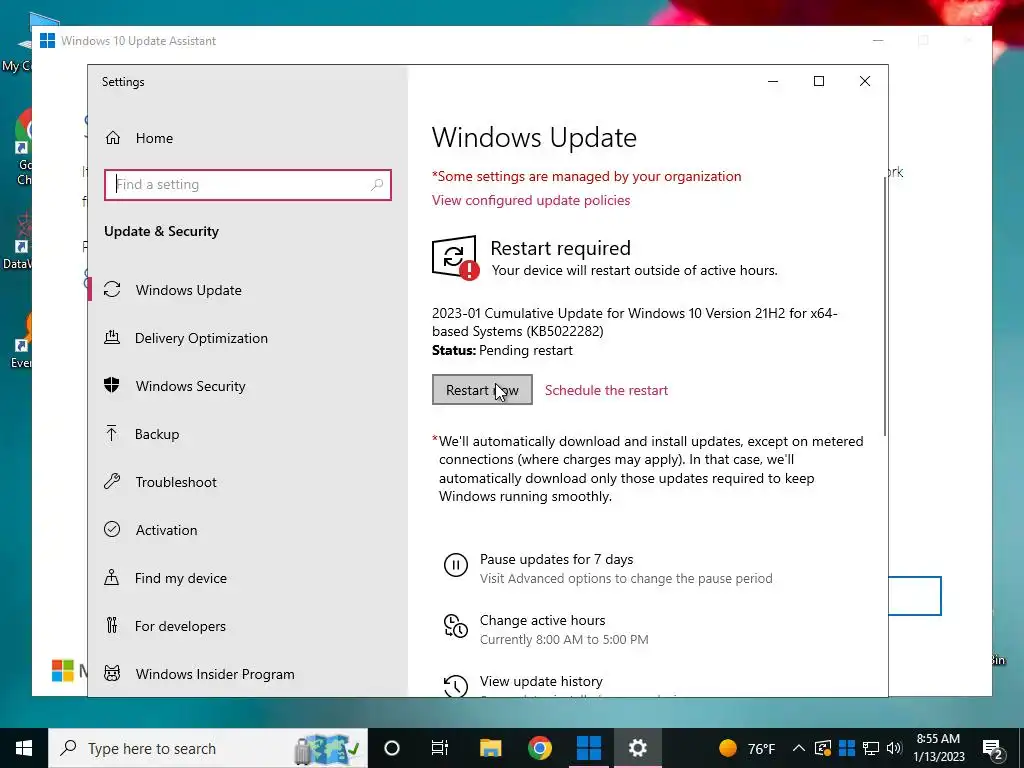Viewport: 1024px width, 768px height.
Task: Minimize the Settings window
Action: [x=773, y=81]
